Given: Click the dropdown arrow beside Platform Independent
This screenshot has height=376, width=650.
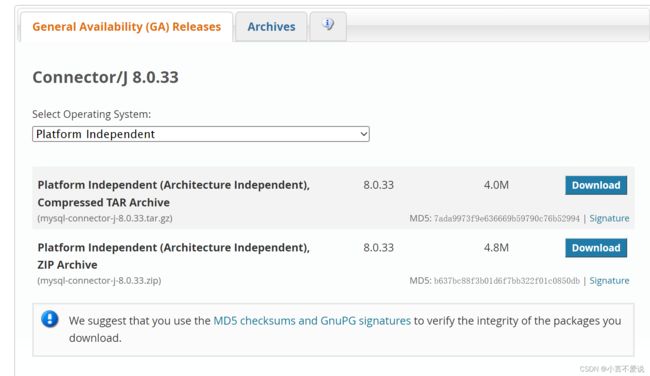Looking at the screenshot, I should 363,134.
